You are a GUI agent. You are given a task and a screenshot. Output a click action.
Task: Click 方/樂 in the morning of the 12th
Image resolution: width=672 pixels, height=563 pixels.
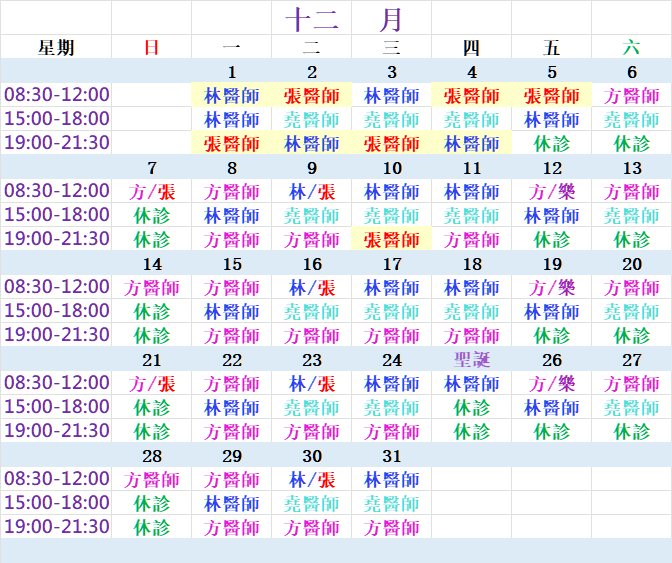click(x=552, y=191)
